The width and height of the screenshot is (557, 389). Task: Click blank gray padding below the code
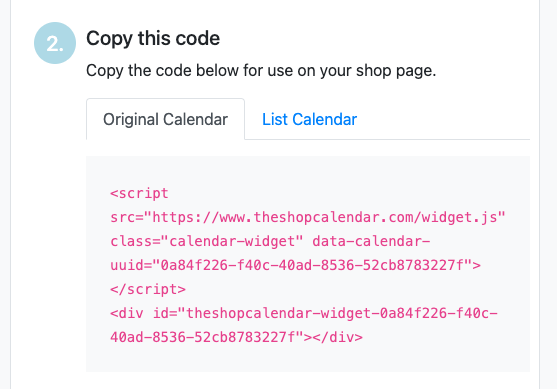pyautogui.click(x=308, y=360)
